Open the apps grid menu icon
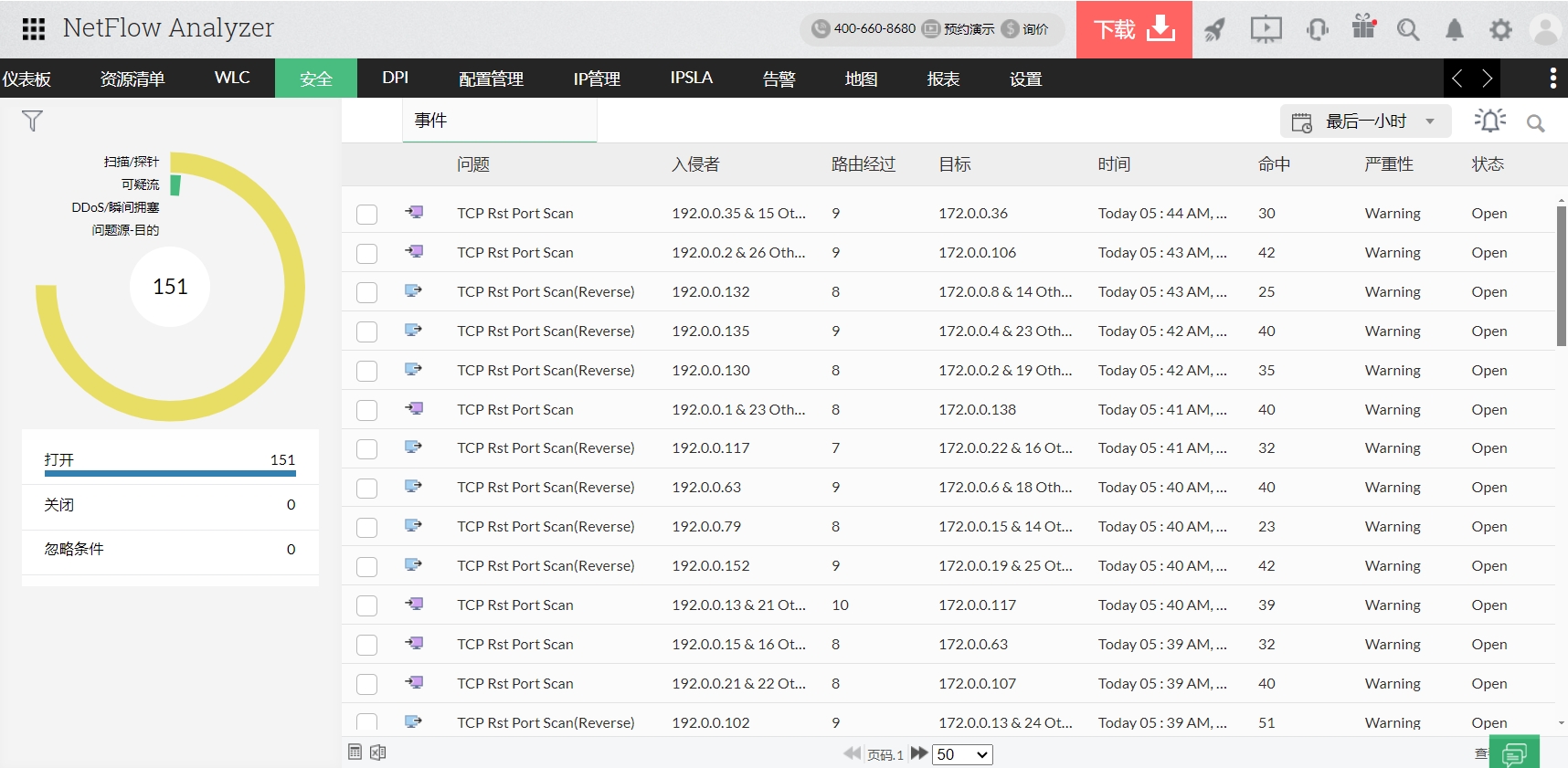Screen dimensions: 1568x768 [34, 29]
